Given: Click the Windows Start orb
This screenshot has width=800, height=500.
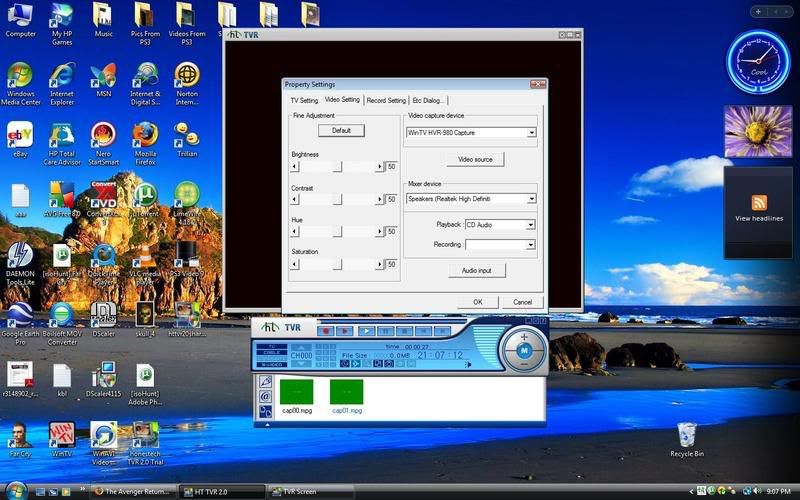Looking at the screenshot, I should tap(15, 491).
